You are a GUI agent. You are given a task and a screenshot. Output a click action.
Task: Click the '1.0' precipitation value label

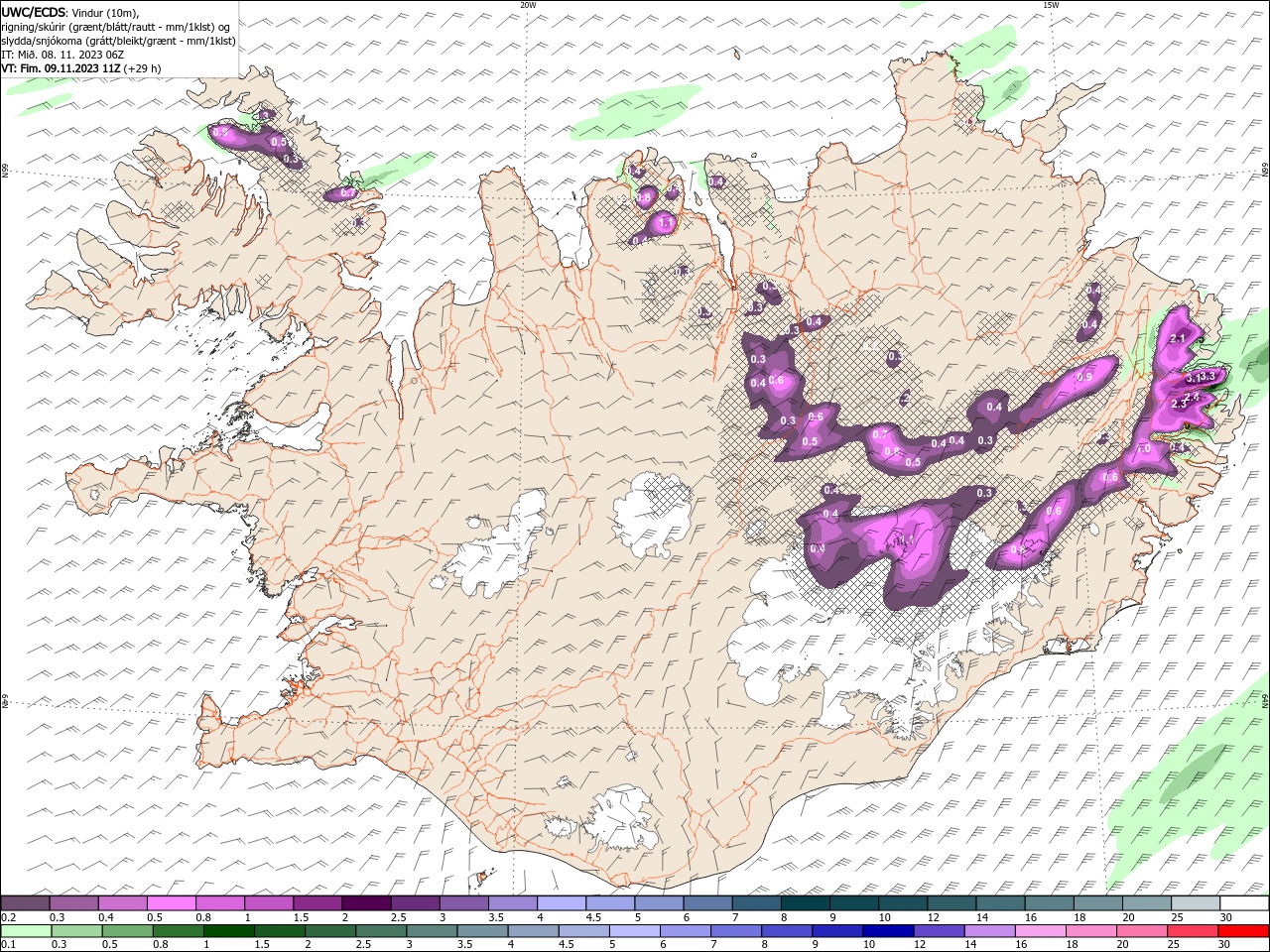tap(1143, 449)
